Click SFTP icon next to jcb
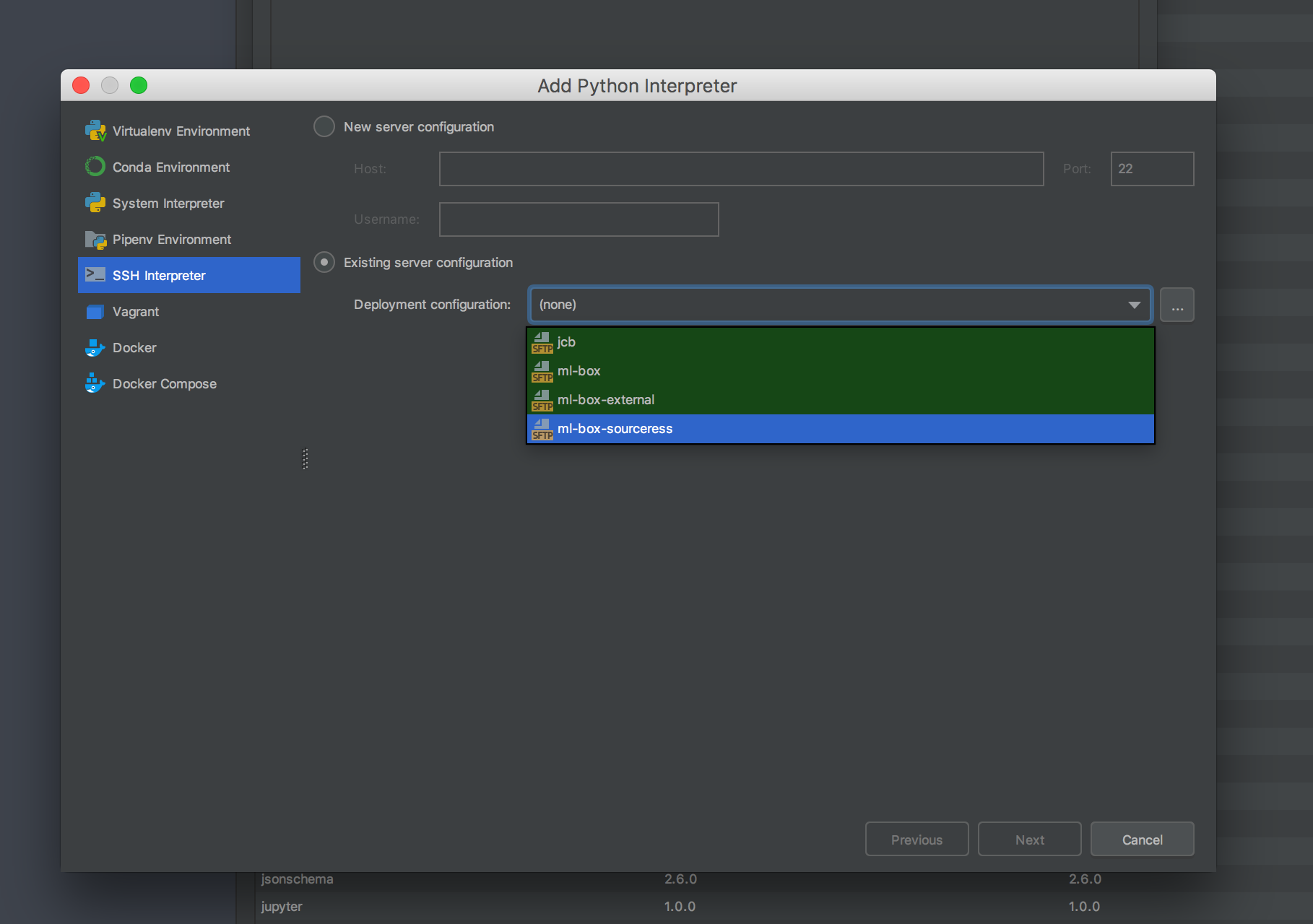Viewport: 1313px width, 924px height. pyautogui.click(x=542, y=342)
